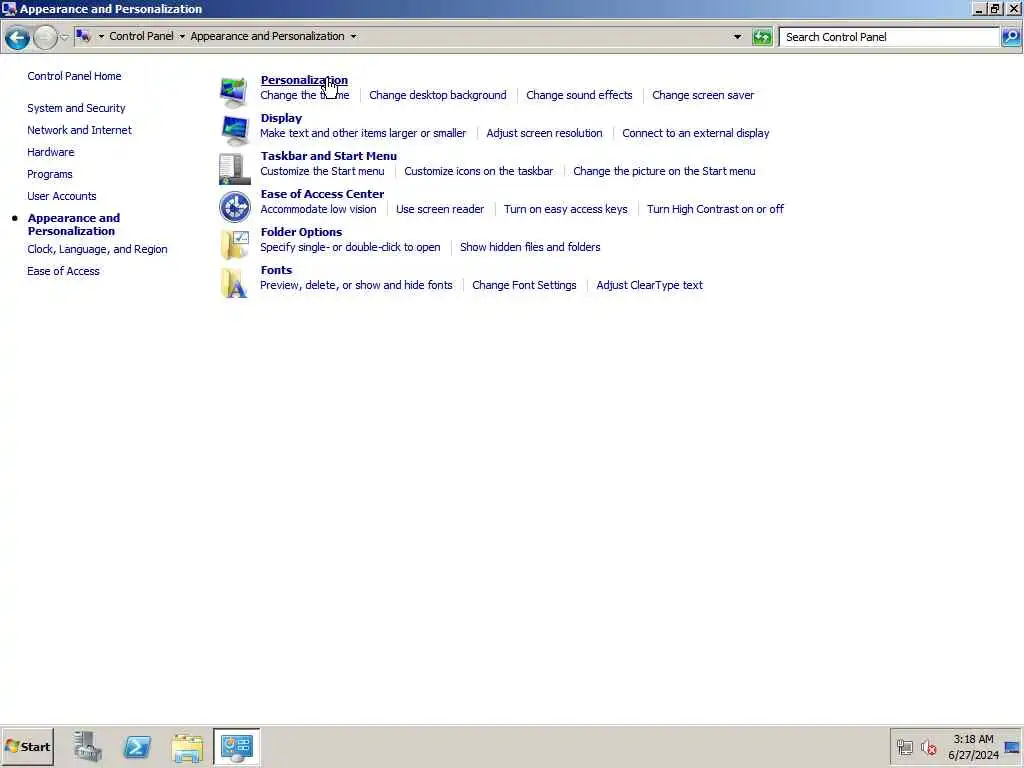Open Network and Internet category
The image size is (1024, 768).
click(79, 130)
